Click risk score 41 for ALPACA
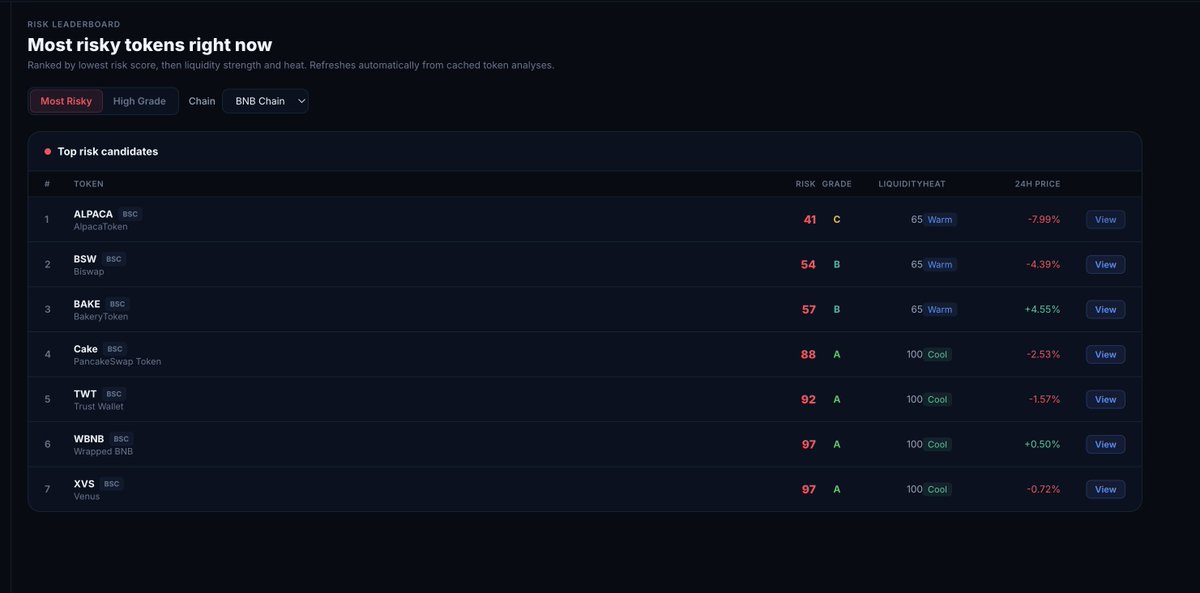This screenshot has height=593, width=1200. [809, 220]
